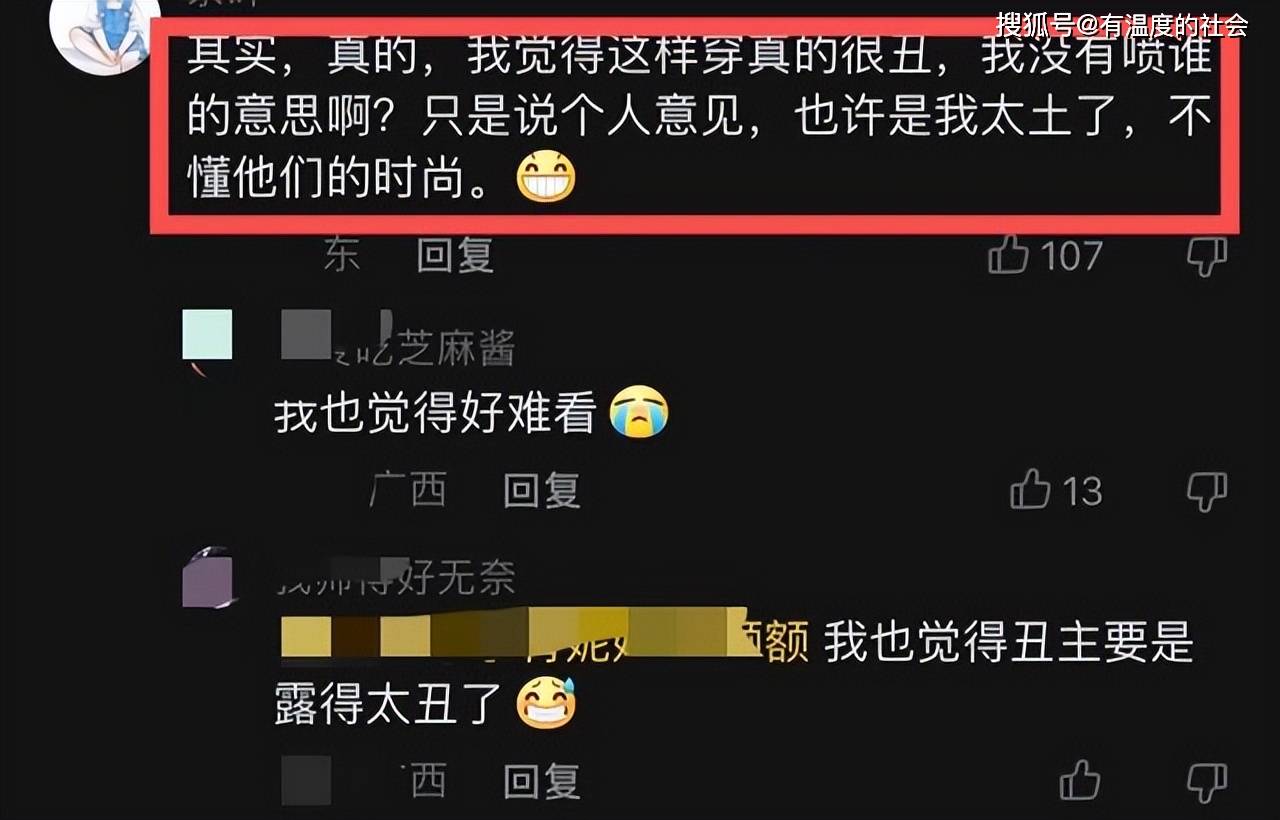Click the sweat-smile emoji after '露得太丑了'
The image size is (1280, 820).
coord(546,704)
